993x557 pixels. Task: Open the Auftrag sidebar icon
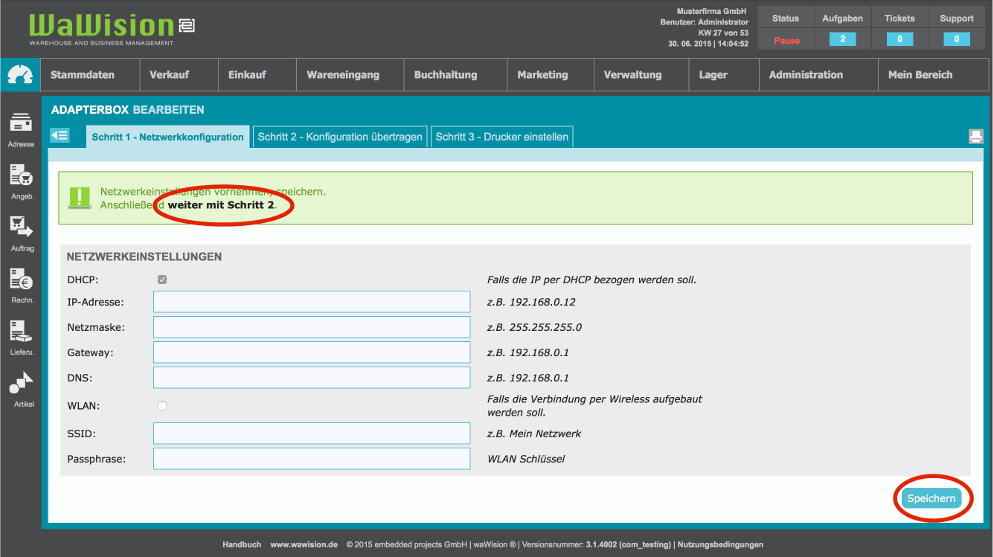pyautogui.click(x=21, y=228)
